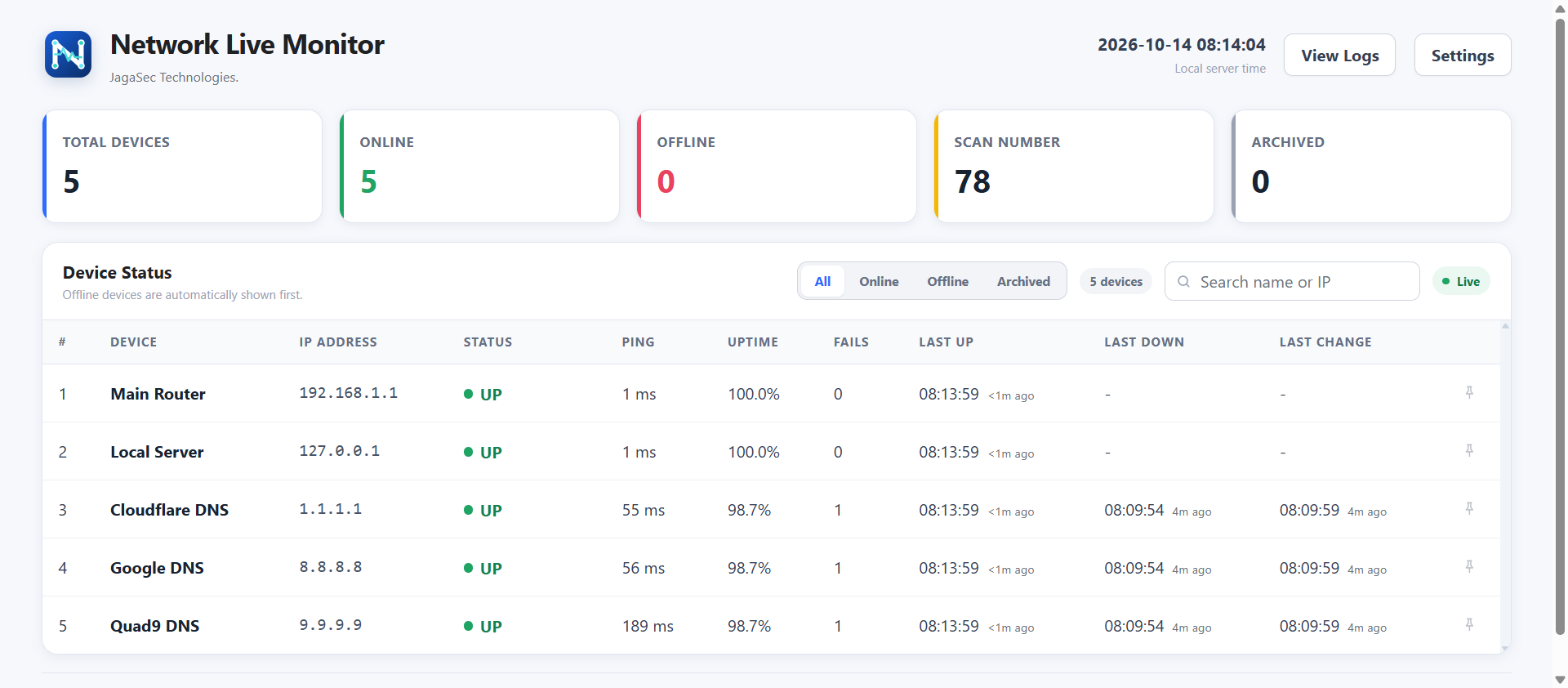Pin the Local Server row
This screenshot has height=688, width=1568.
tap(1469, 451)
